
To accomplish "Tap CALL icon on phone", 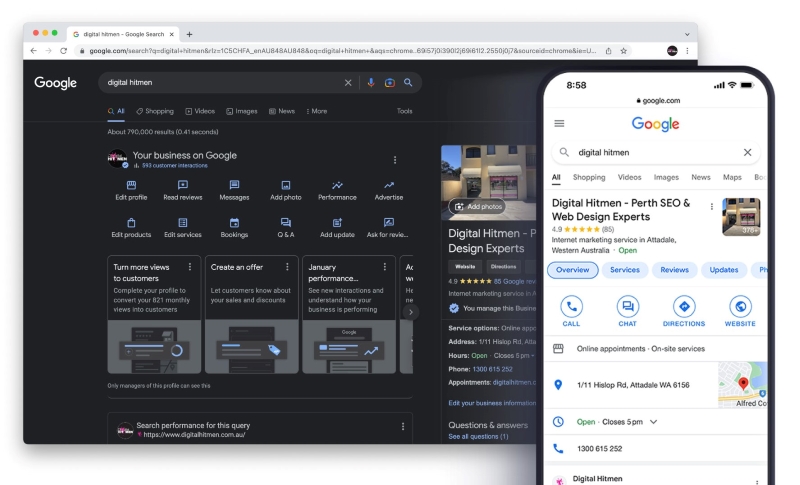I will [571, 307].
